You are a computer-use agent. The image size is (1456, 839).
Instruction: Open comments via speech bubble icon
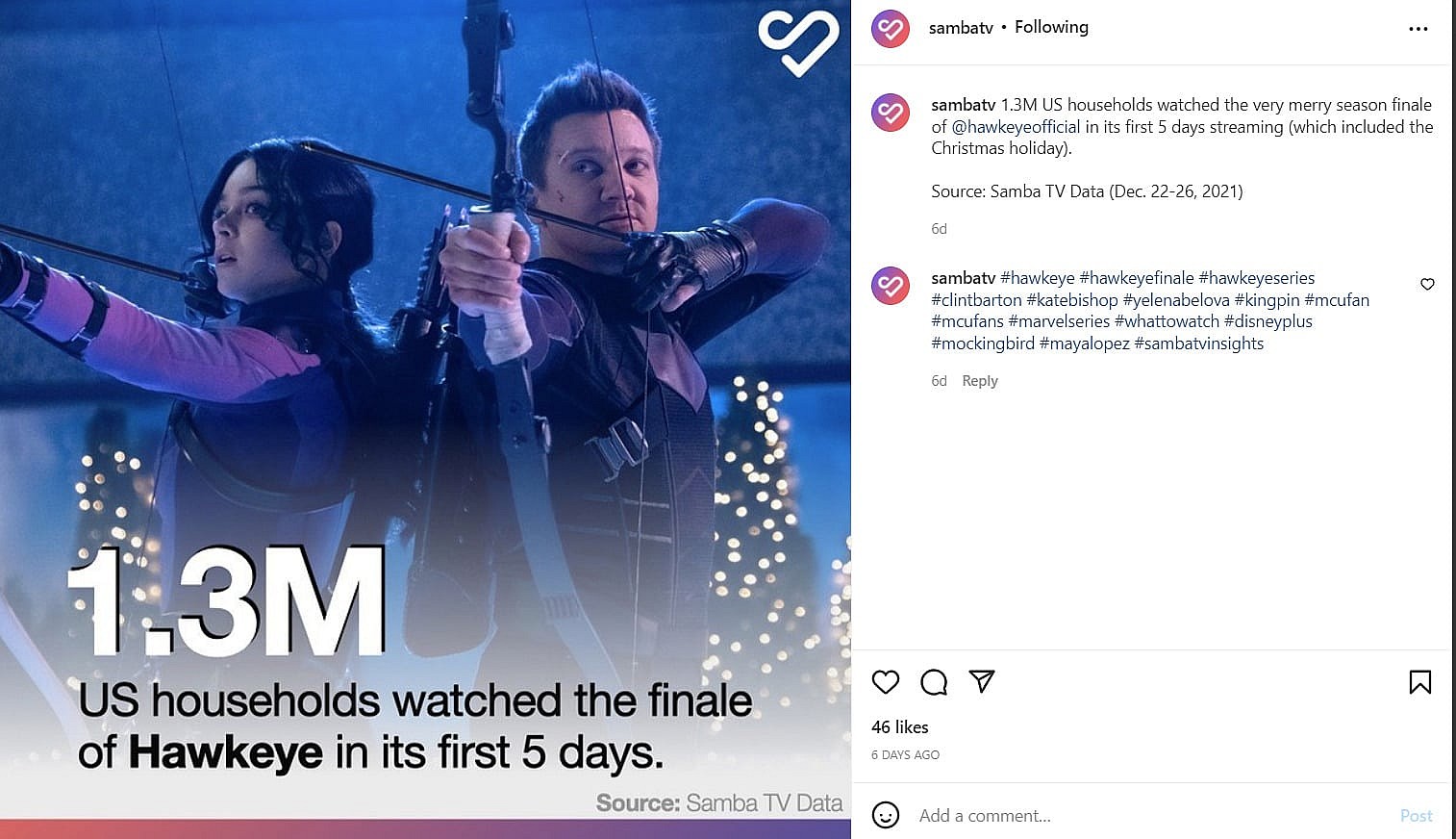click(x=934, y=682)
